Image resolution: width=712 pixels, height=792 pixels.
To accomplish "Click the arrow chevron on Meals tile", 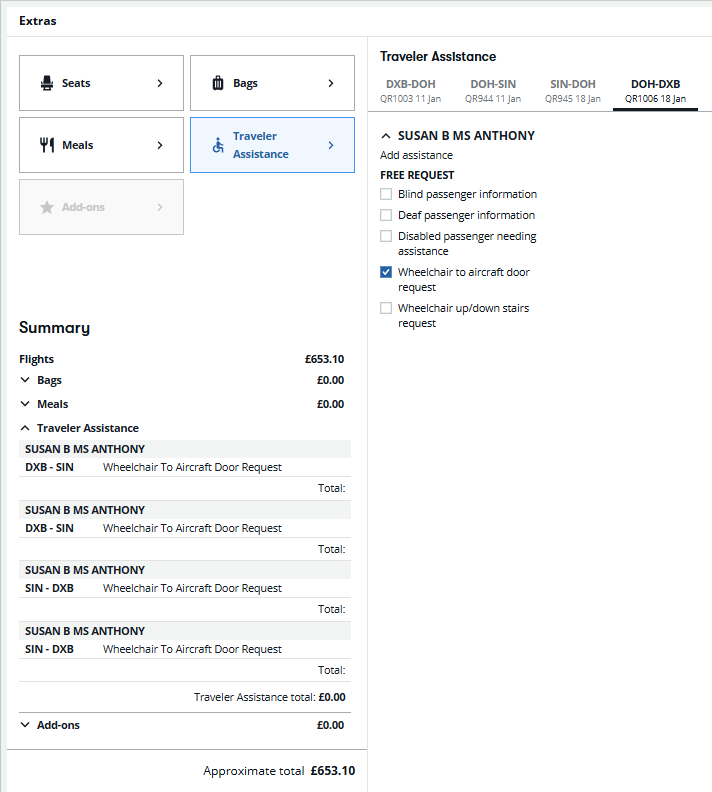I will (x=160, y=145).
